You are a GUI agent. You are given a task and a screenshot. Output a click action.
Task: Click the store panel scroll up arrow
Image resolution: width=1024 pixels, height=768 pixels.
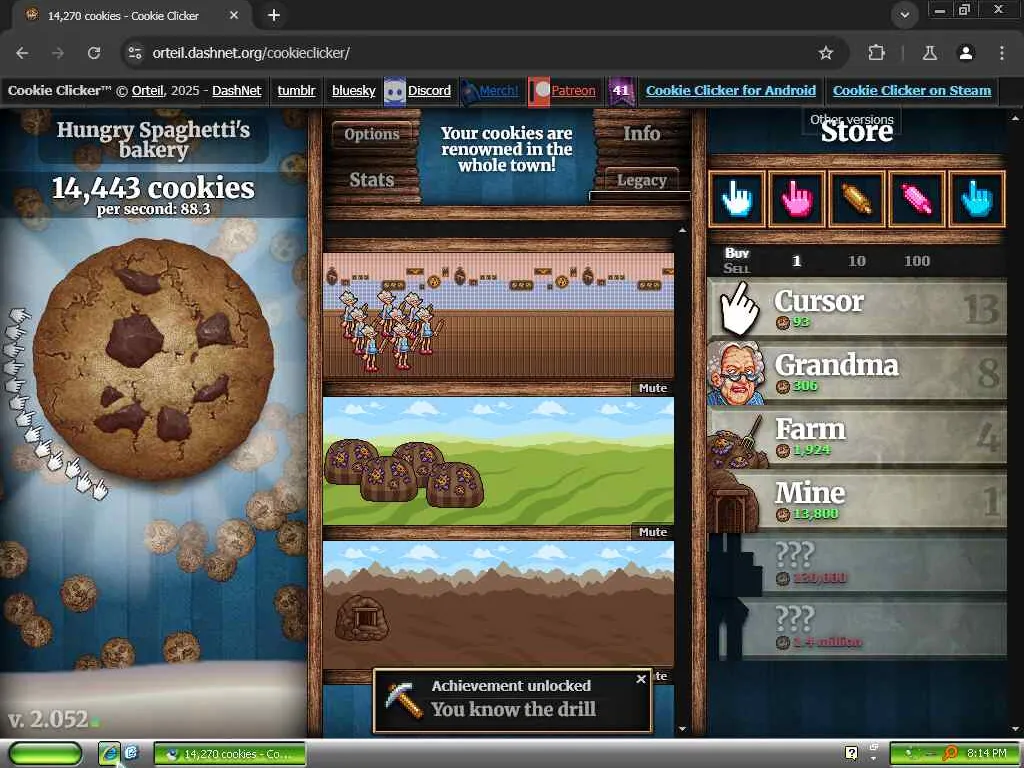point(1014,118)
